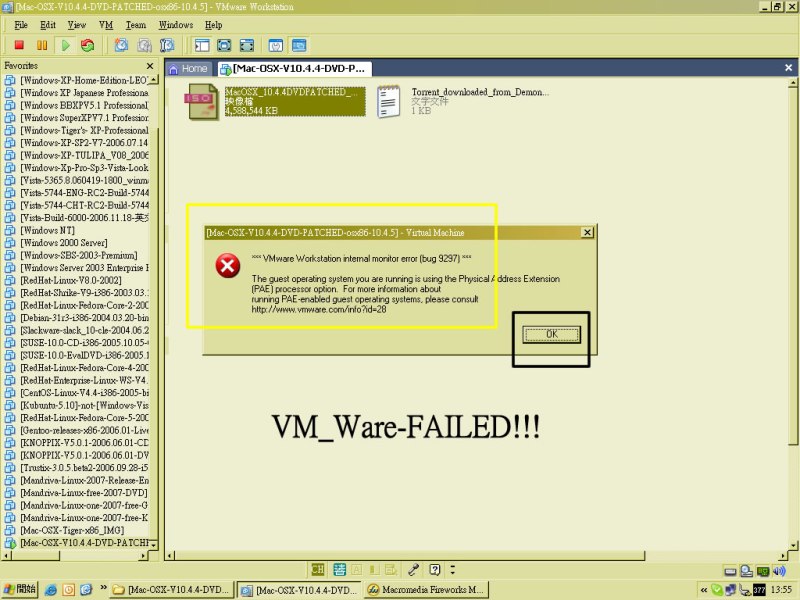Click the speaker device icon in VMware status bar

click(x=779, y=570)
